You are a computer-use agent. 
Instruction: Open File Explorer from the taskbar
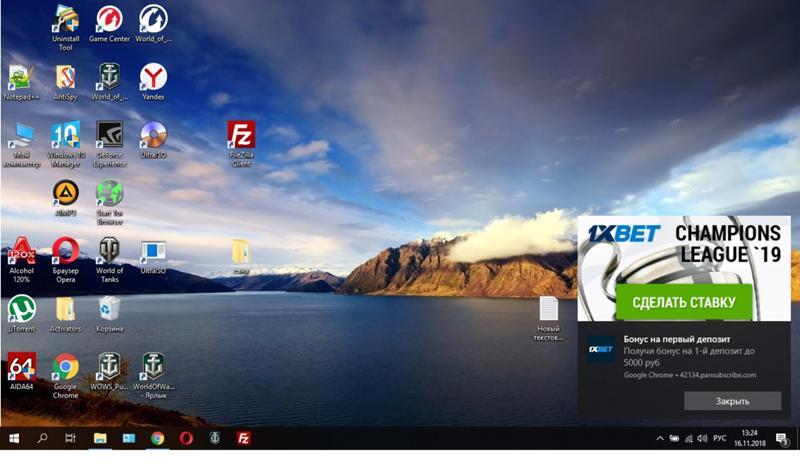coord(100,438)
